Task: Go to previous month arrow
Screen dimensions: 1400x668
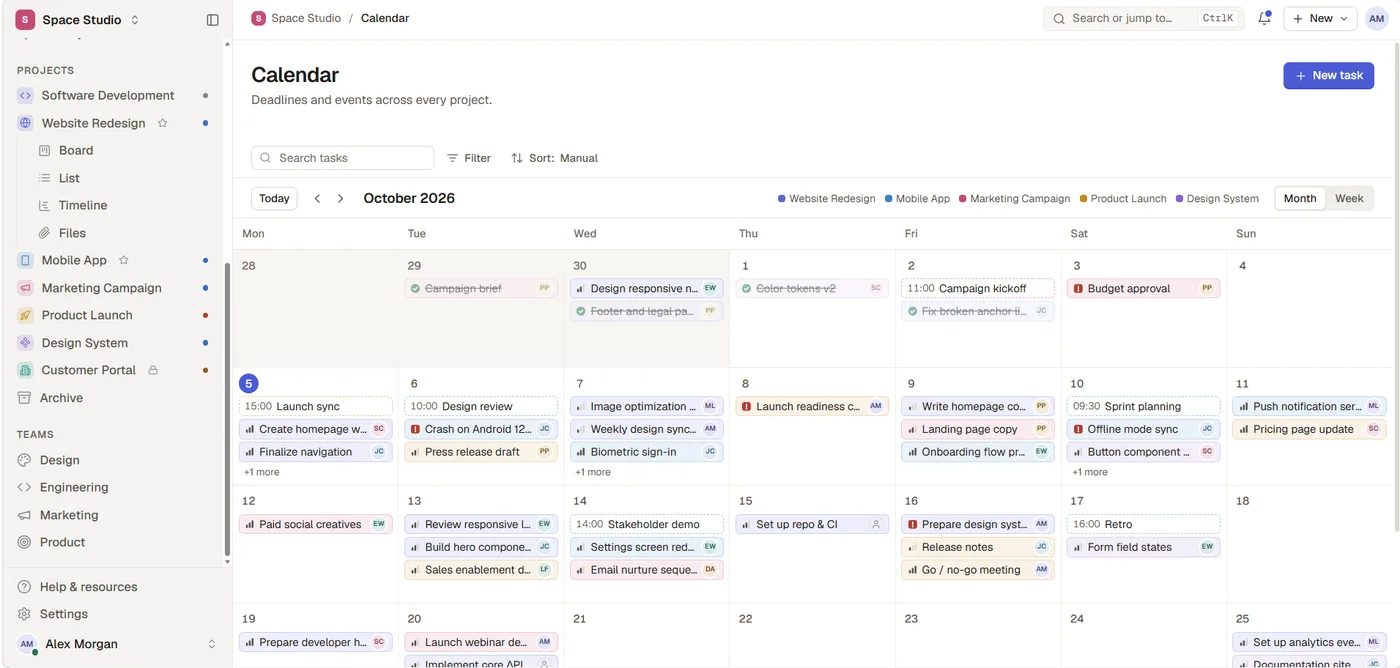Action: [318, 198]
